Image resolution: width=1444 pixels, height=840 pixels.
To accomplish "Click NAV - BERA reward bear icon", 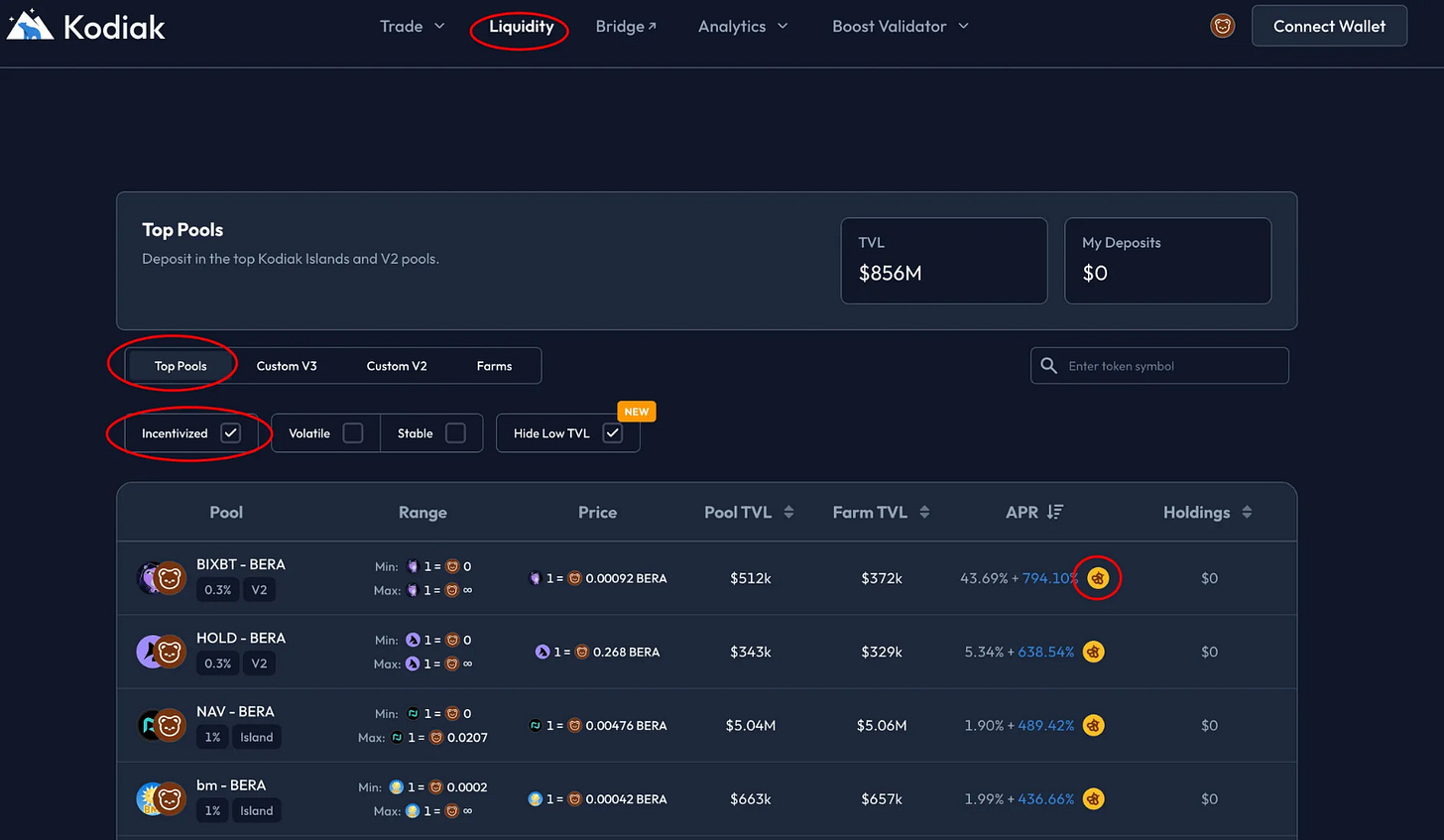I will [x=1094, y=725].
